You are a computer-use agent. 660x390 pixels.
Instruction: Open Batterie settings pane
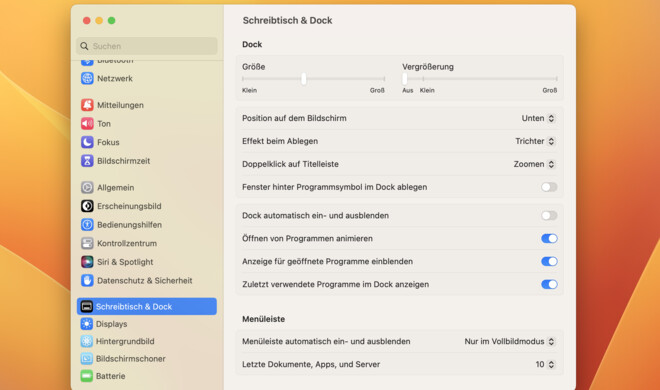click(x=146, y=376)
